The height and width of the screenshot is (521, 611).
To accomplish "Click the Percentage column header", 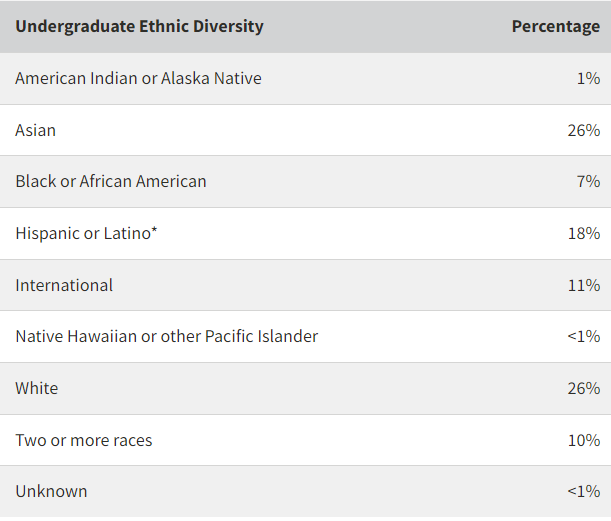I will (x=556, y=26).
